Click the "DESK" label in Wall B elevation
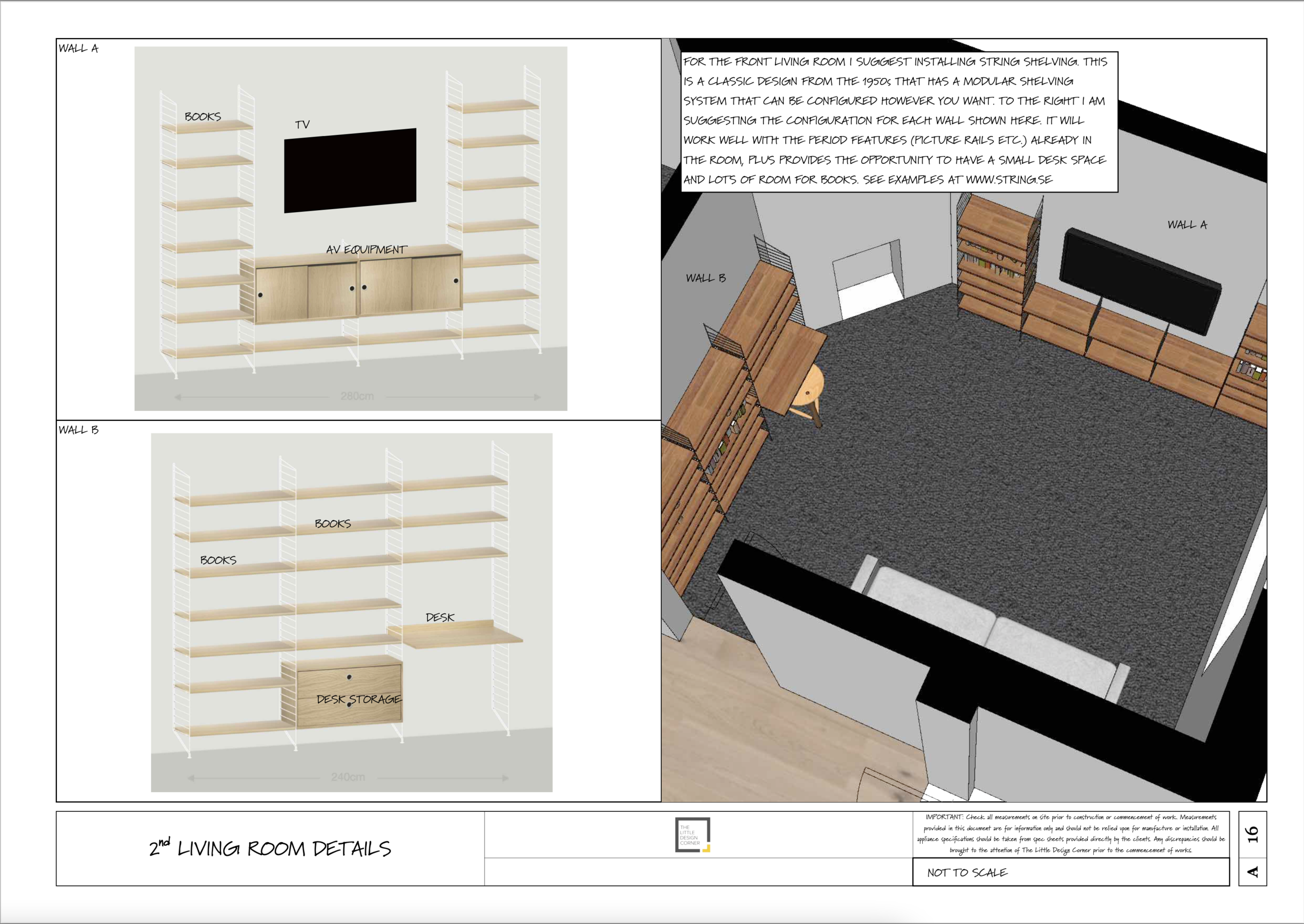 point(440,617)
